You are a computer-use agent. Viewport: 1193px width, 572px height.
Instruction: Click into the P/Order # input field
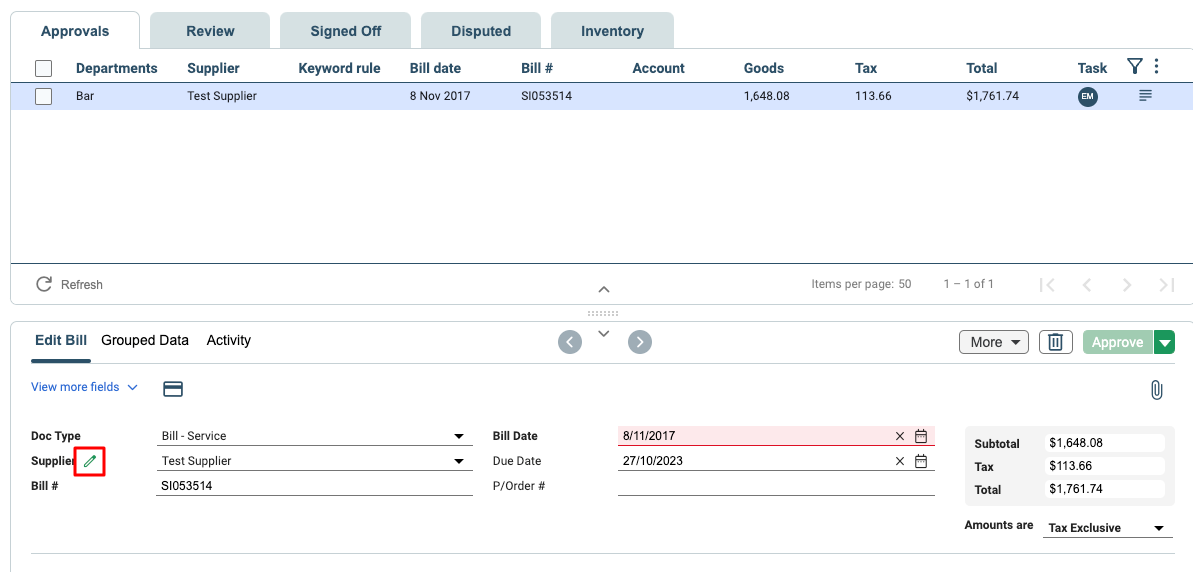tap(776, 486)
